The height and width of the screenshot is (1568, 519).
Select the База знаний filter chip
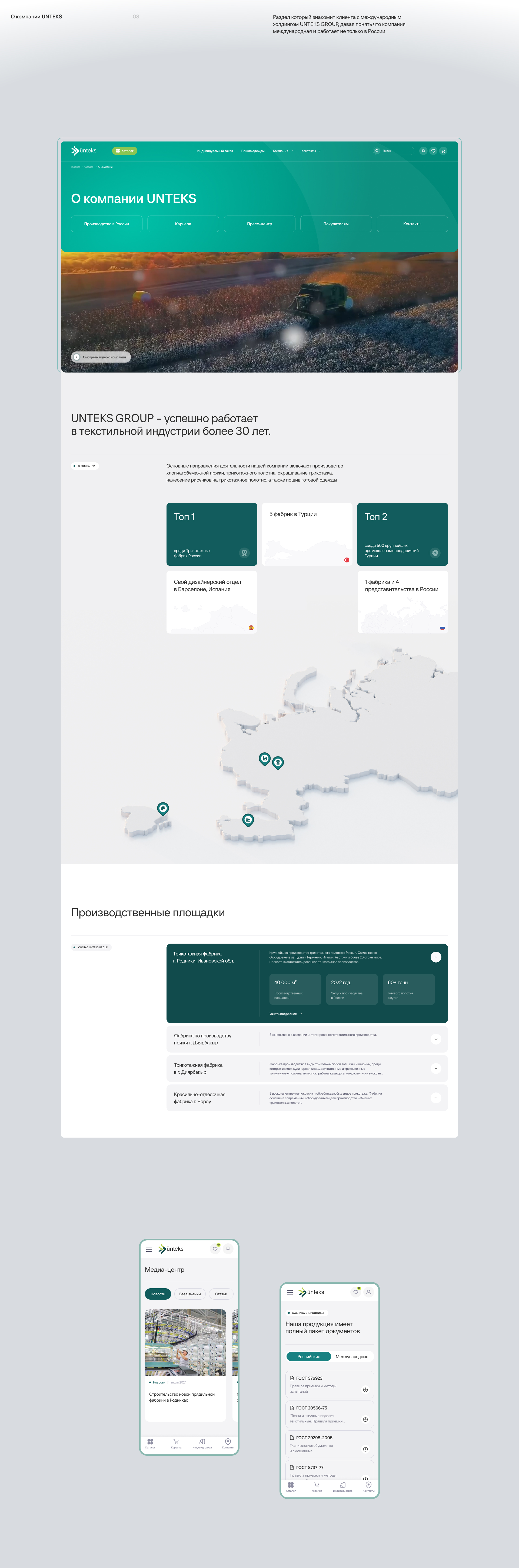[190, 1294]
